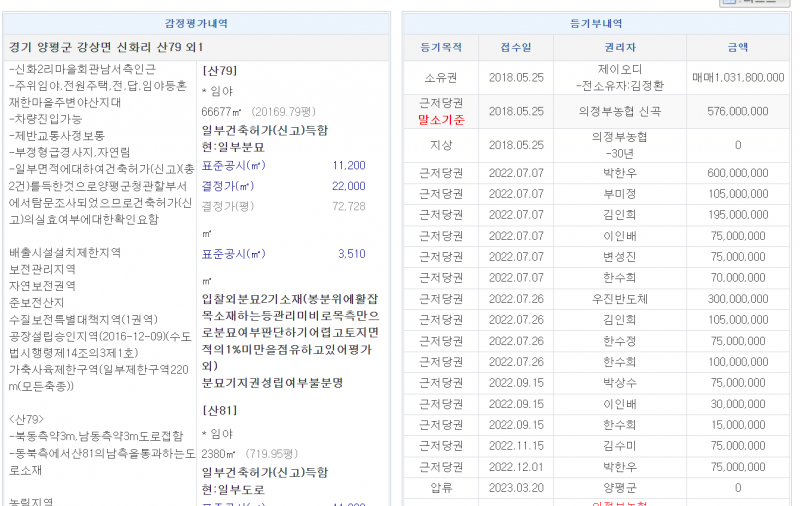Click the 우진반도체 holder name
Viewport: 800px width, 506px height.
(621, 298)
